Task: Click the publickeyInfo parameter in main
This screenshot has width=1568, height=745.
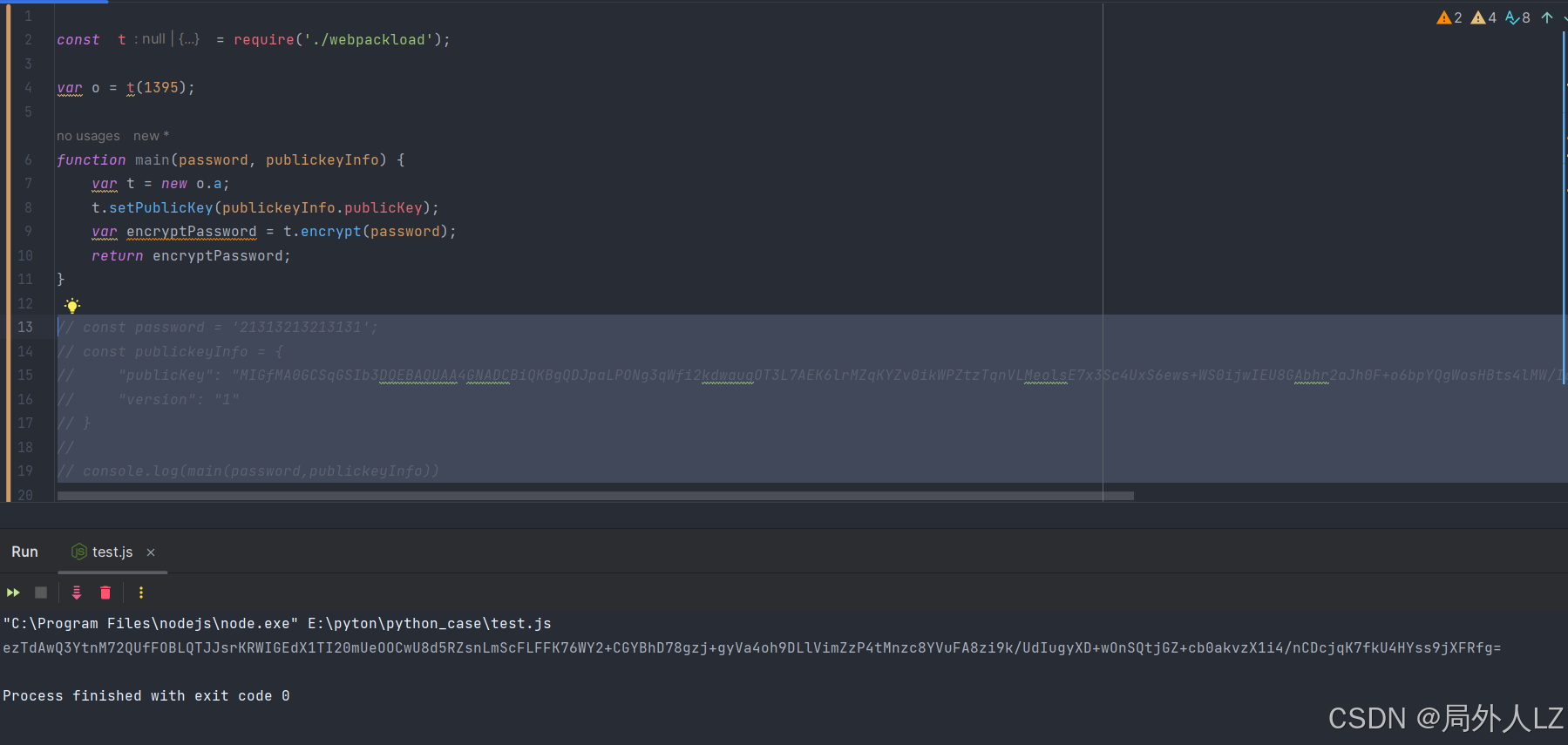Action: tap(322, 159)
